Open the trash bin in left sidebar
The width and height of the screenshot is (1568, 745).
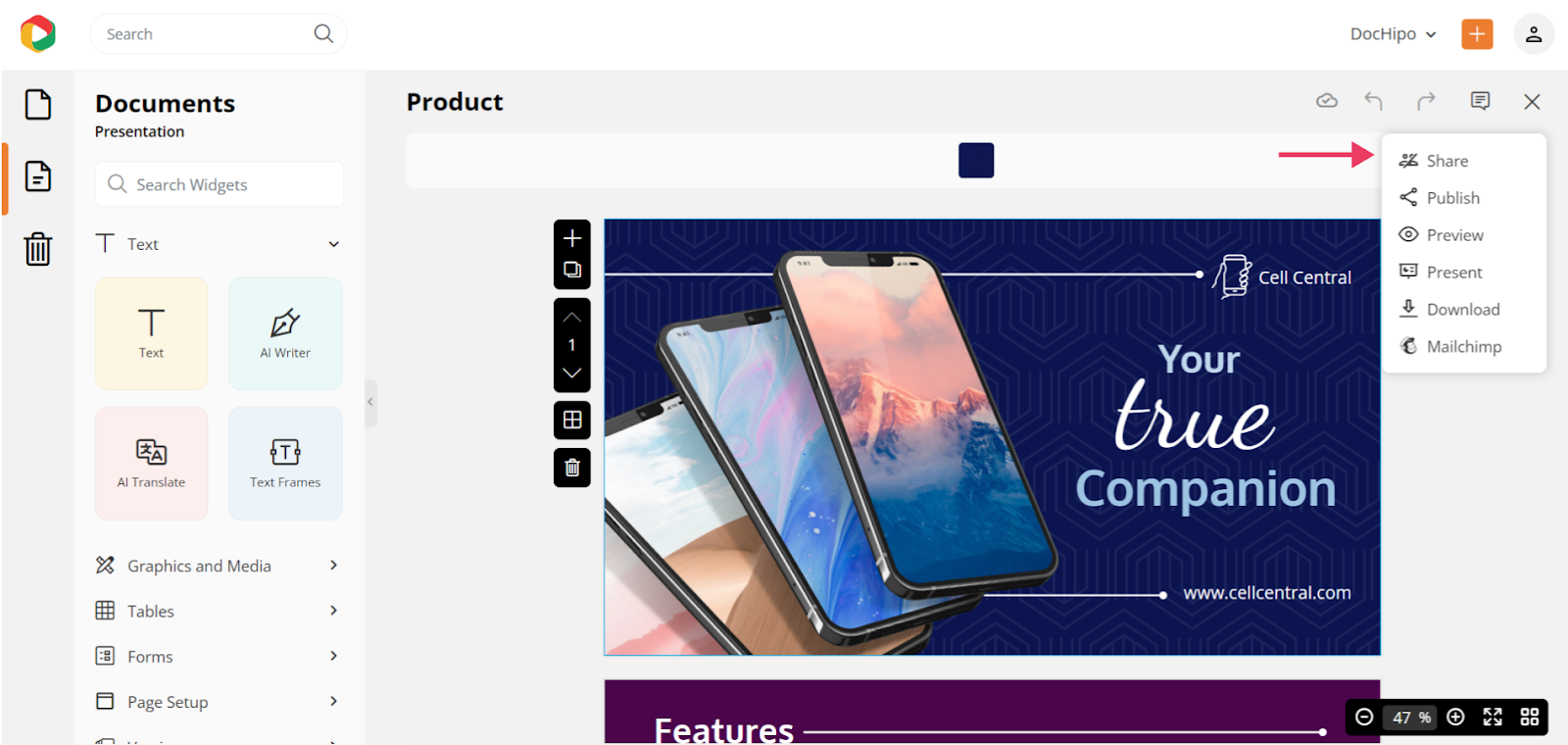pos(38,248)
